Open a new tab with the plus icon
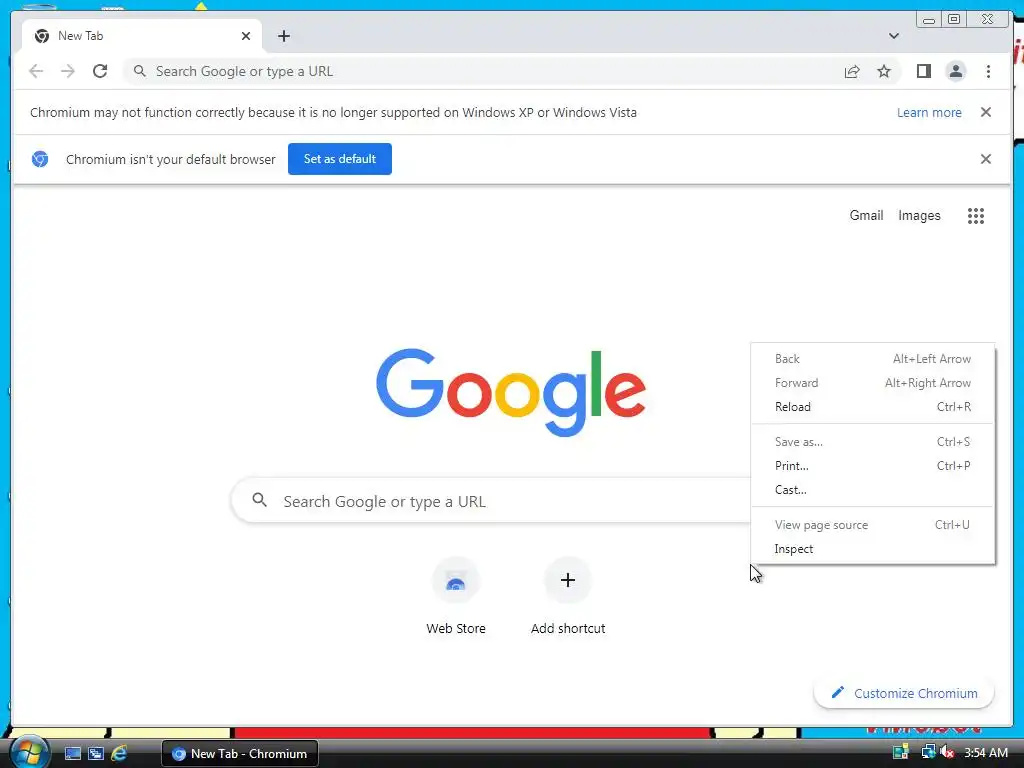 (x=283, y=36)
